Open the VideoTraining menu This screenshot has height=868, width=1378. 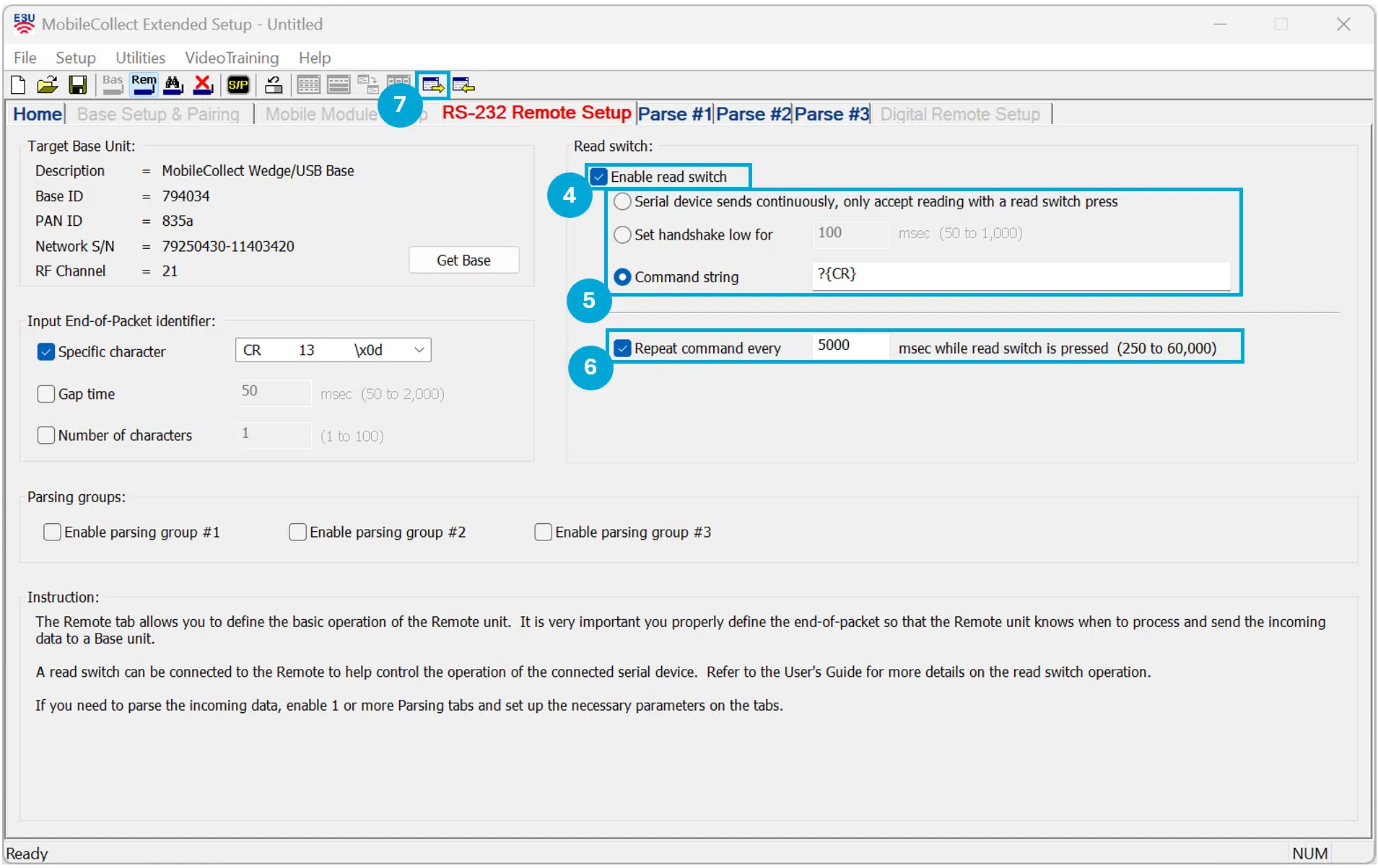click(232, 58)
